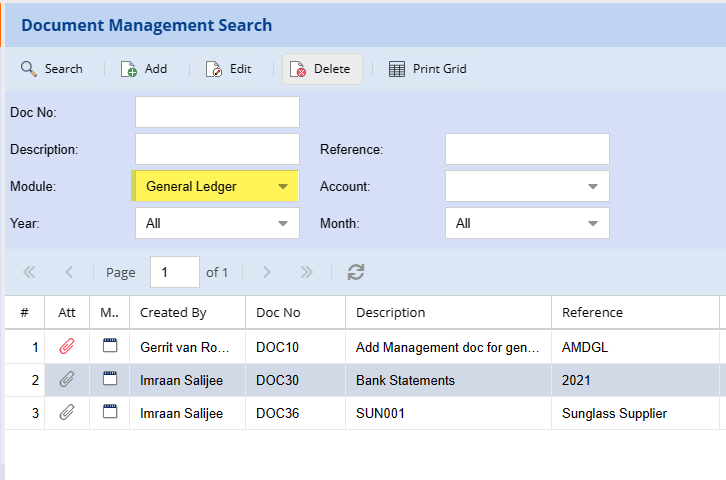The height and width of the screenshot is (480, 726).
Task: Click the Print Grid button
Action: tap(427, 69)
